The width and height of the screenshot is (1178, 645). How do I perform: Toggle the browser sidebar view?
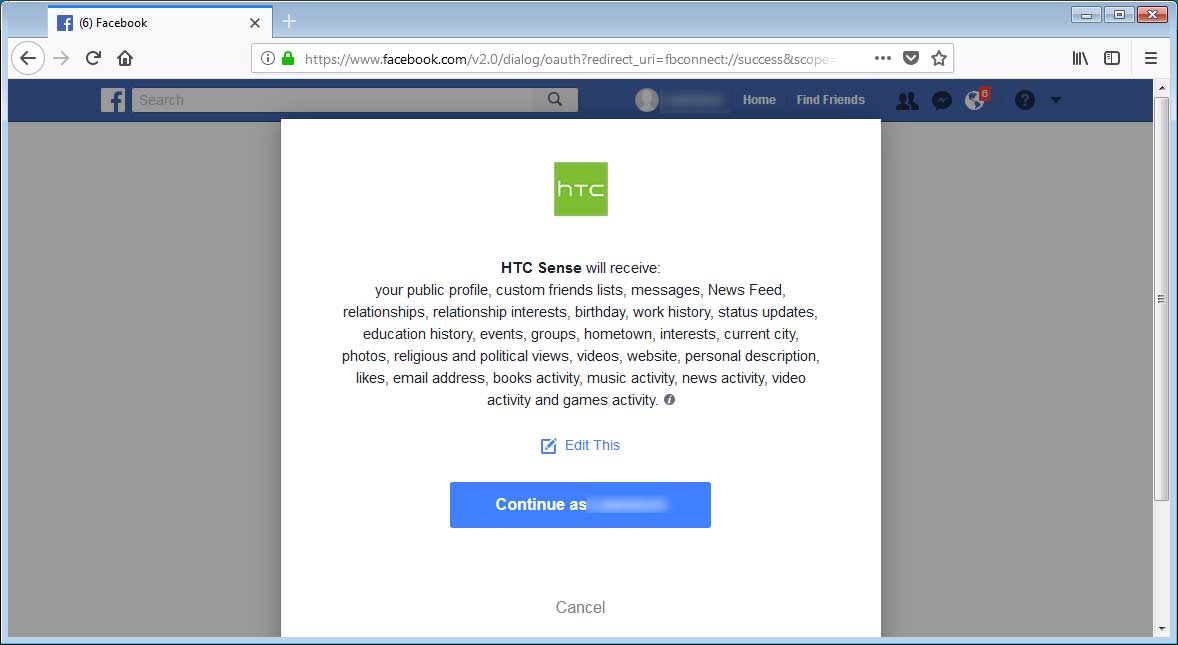[x=1112, y=58]
